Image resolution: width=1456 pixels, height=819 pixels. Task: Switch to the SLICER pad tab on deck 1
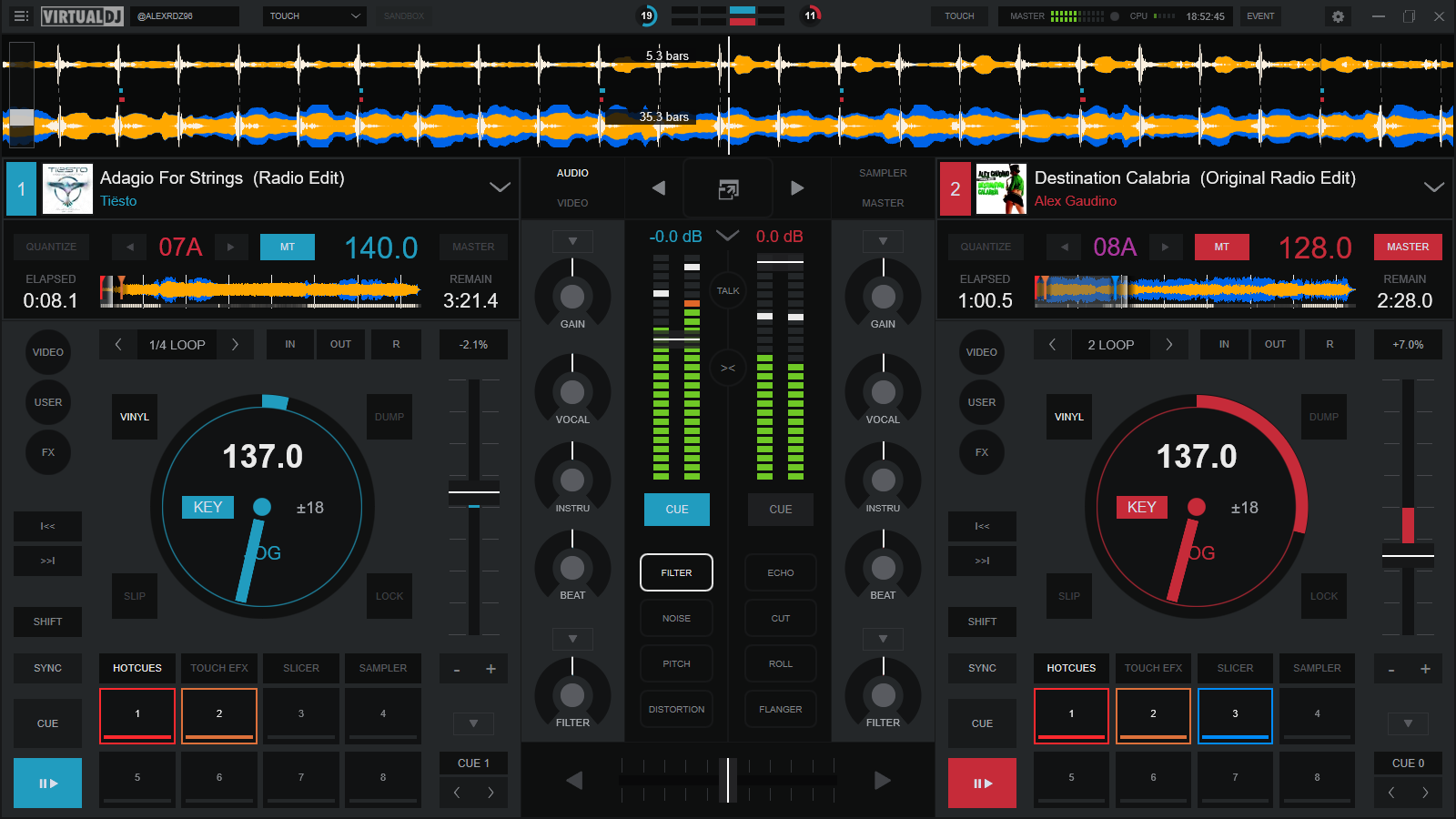(301, 668)
